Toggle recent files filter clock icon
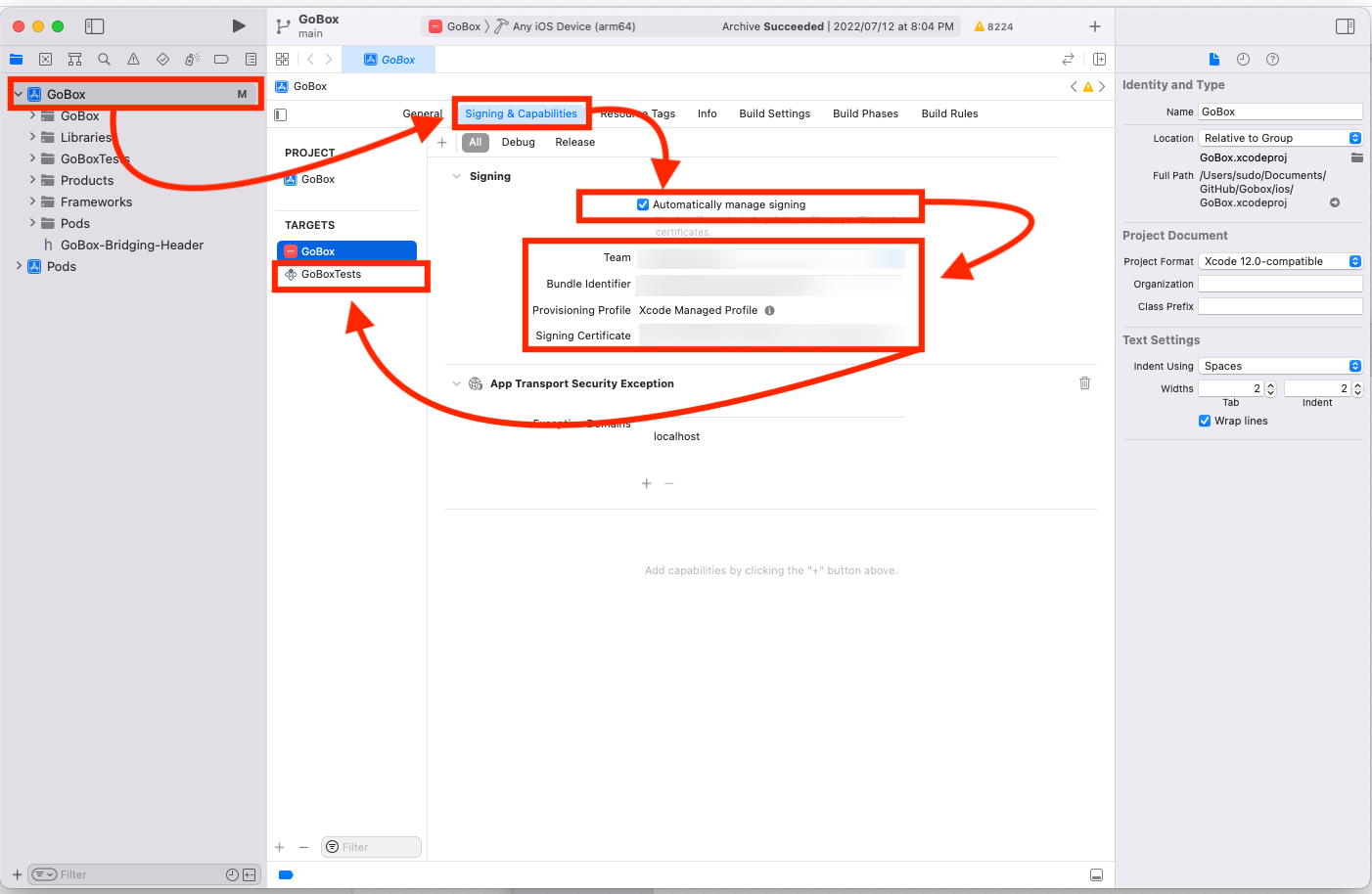The image size is (1372, 894). tap(232, 875)
